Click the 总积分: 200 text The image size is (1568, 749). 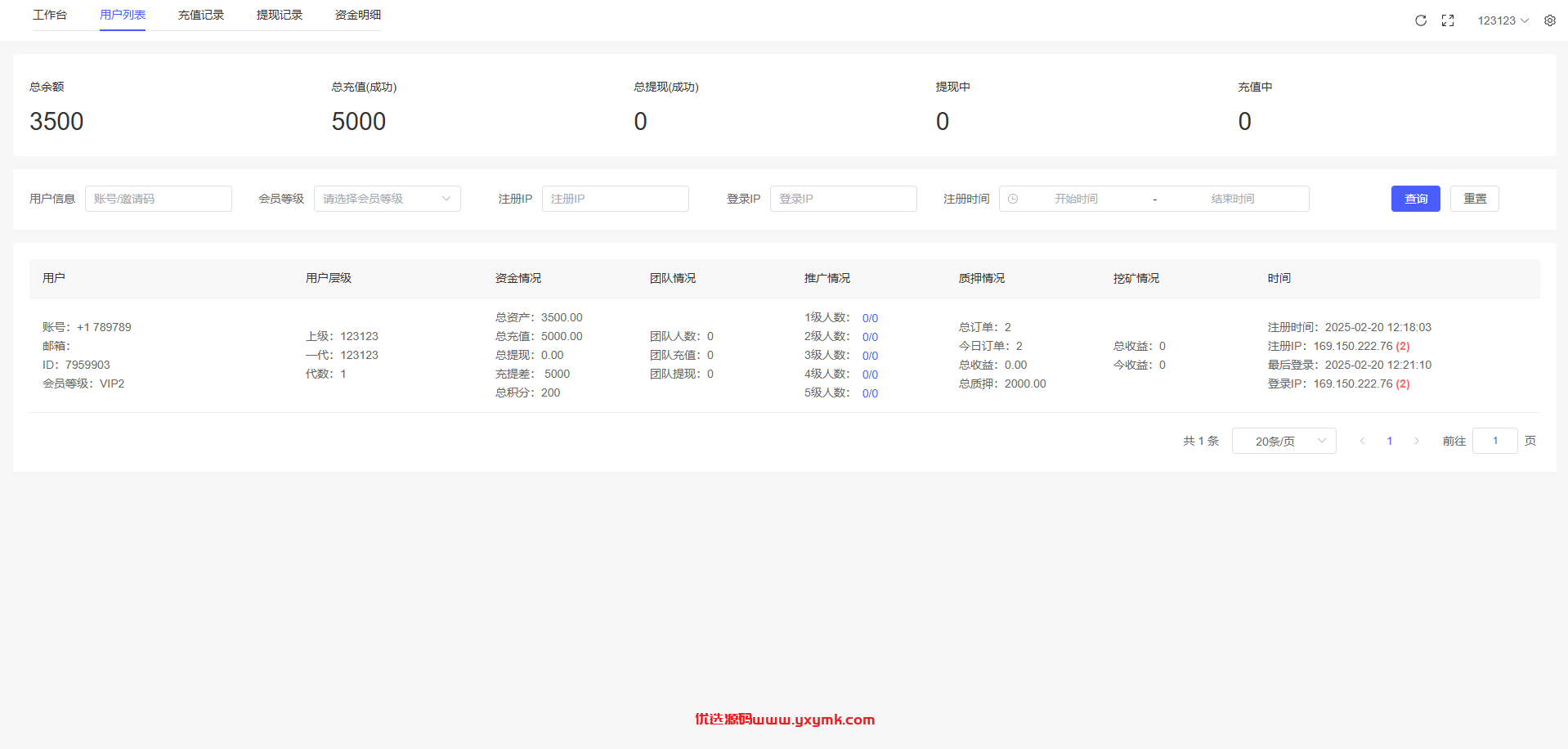(x=528, y=392)
